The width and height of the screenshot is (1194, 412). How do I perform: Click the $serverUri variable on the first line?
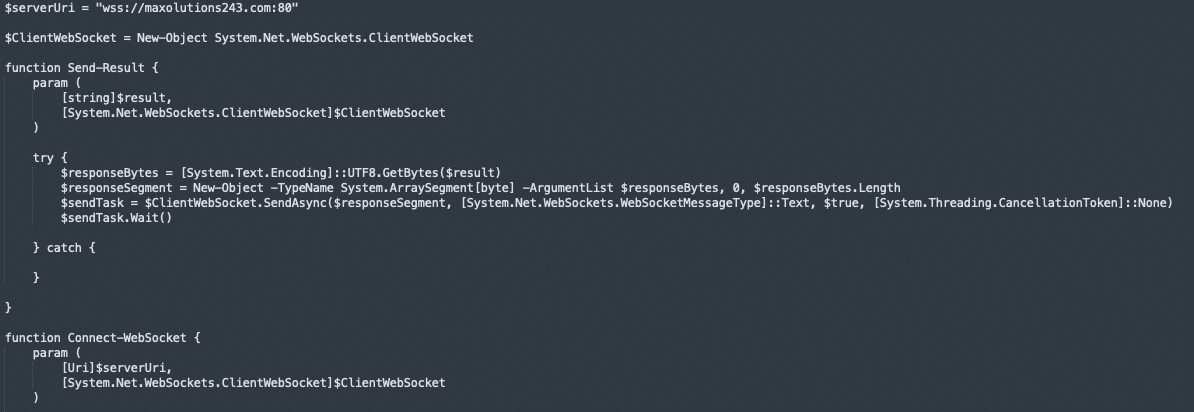(x=38, y=8)
